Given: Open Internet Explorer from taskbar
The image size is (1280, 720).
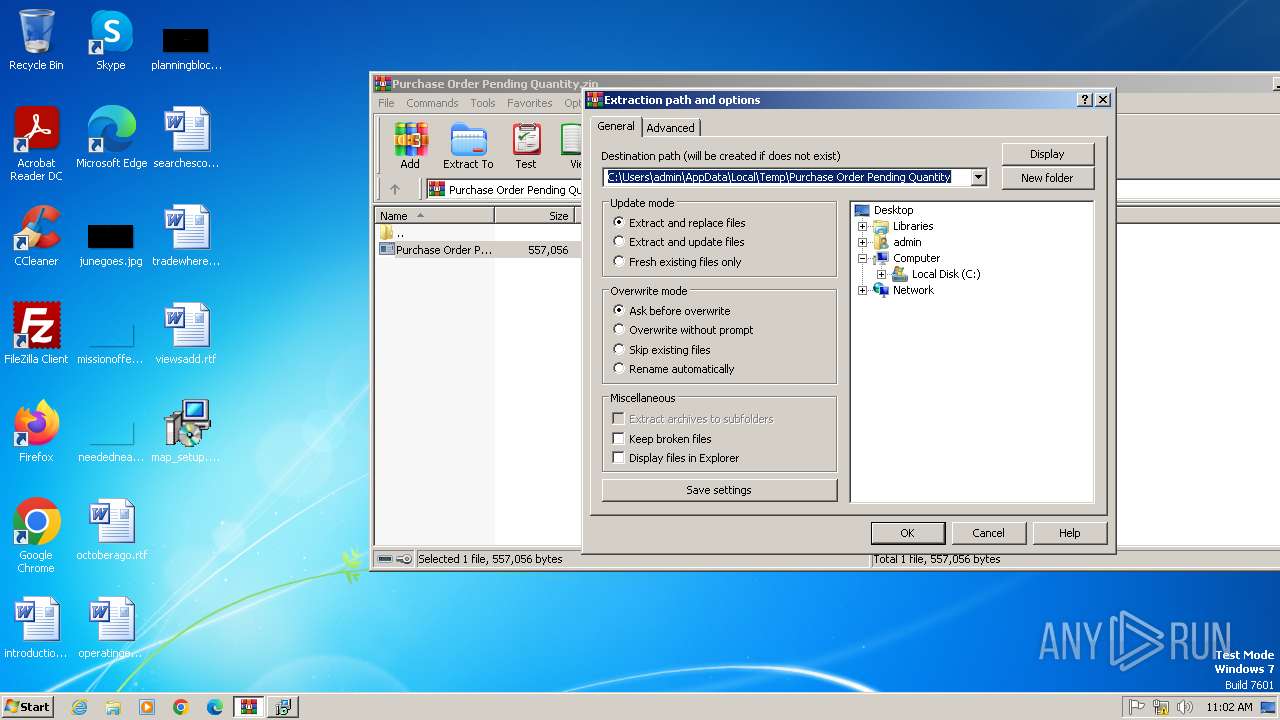Looking at the screenshot, I should [79, 707].
